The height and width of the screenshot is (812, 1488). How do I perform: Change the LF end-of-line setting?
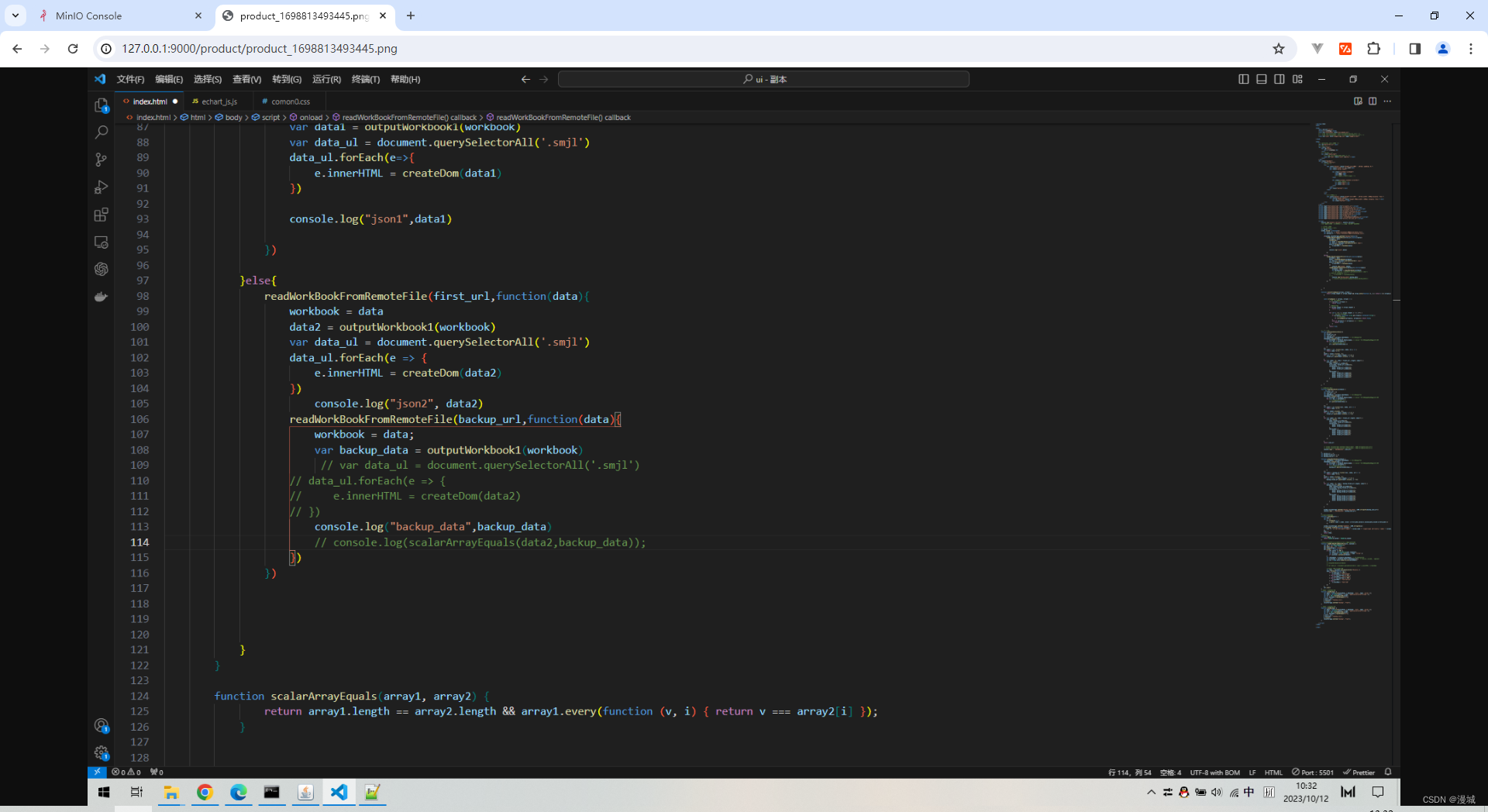click(x=1252, y=772)
